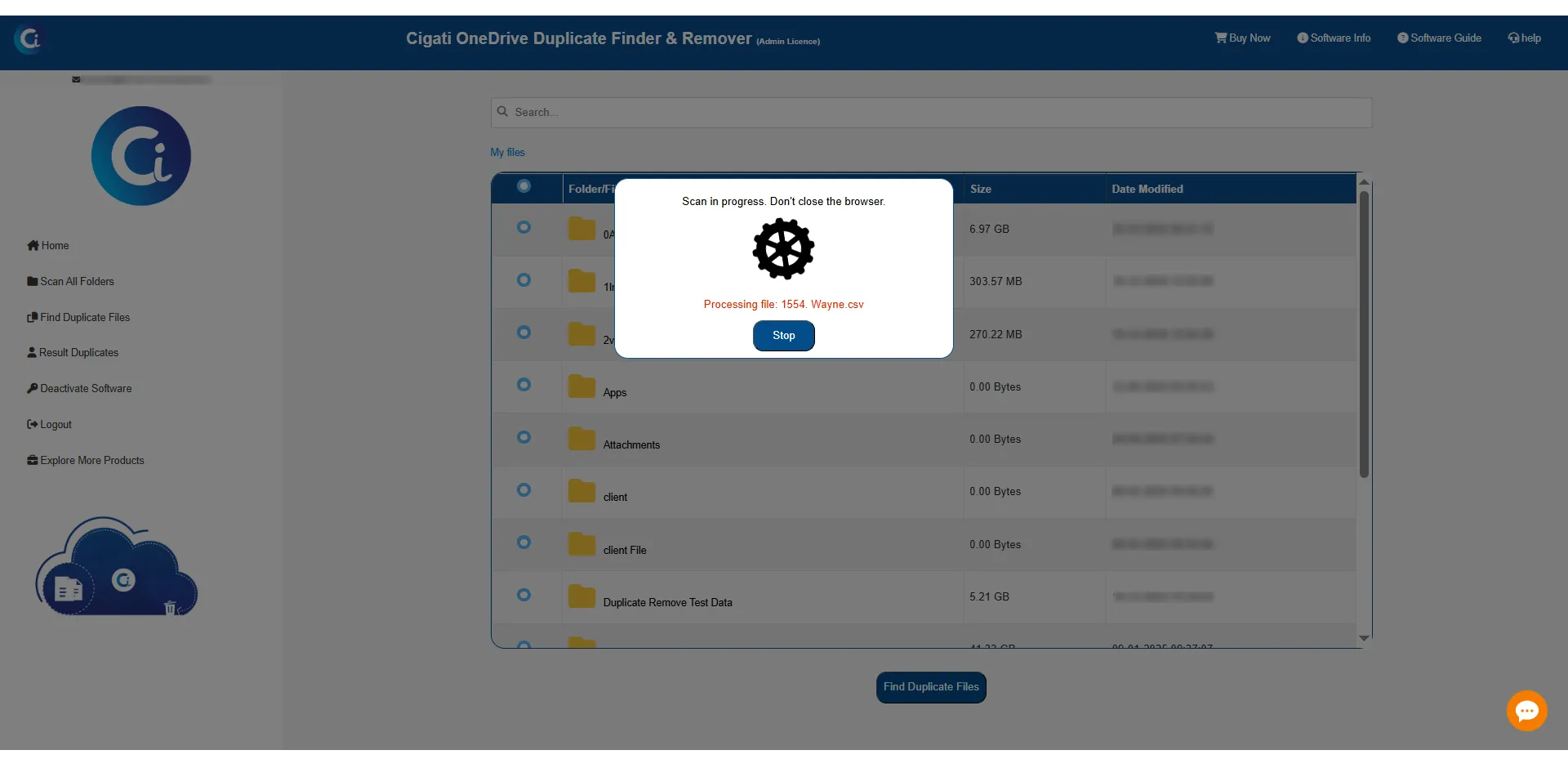Viewport: 1568px width, 768px height.
Task: Select the radio for the 303.57 MB folder
Action: tap(524, 279)
